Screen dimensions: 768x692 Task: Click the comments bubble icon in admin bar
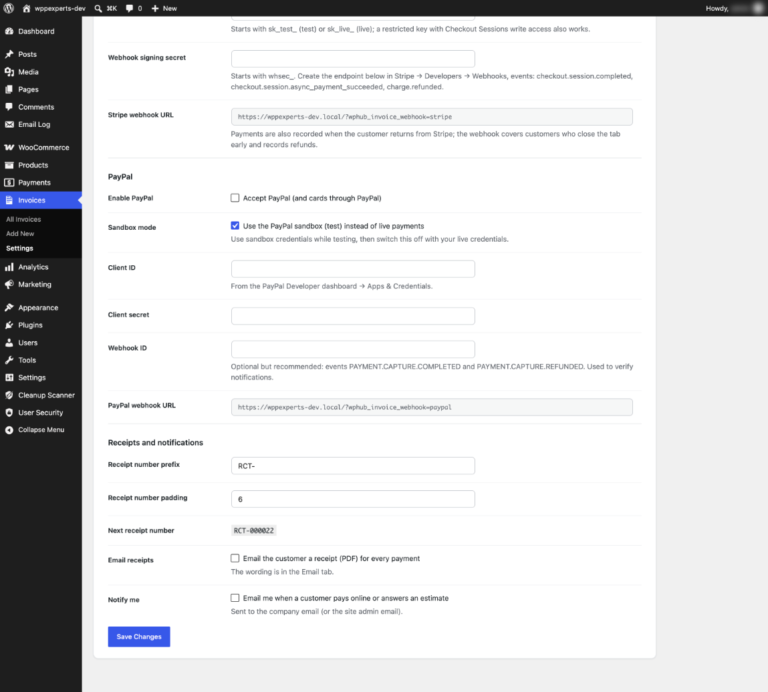coord(129,8)
